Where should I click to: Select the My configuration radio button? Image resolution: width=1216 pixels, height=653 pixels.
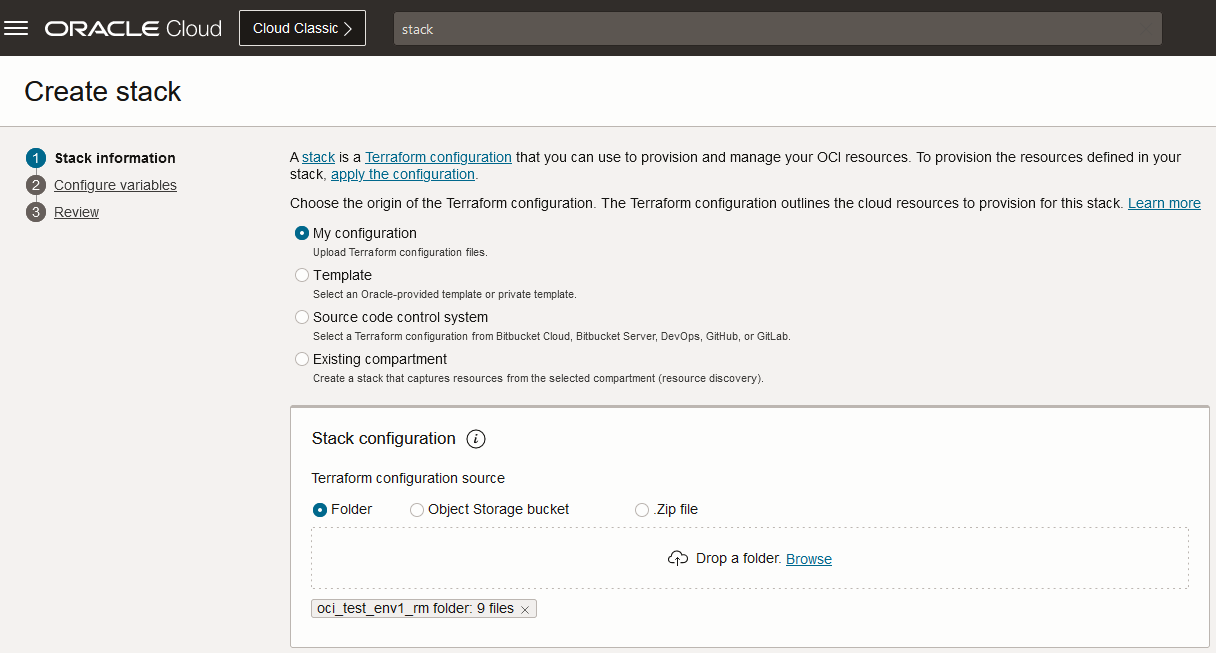point(302,233)
